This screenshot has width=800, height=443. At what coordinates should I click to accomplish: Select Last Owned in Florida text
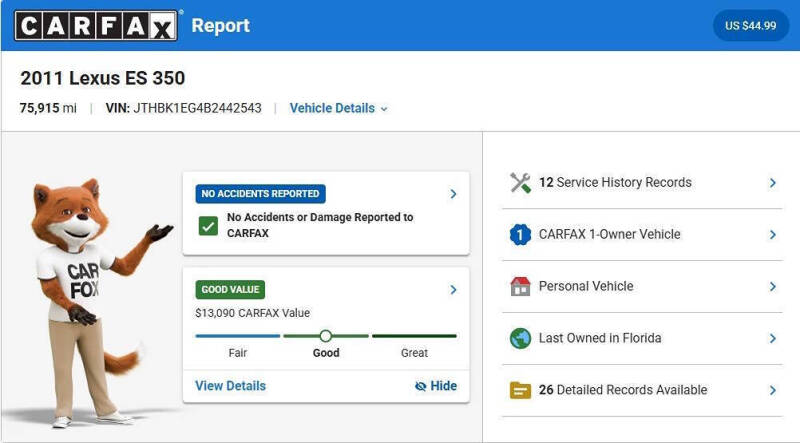click(600, 338)
